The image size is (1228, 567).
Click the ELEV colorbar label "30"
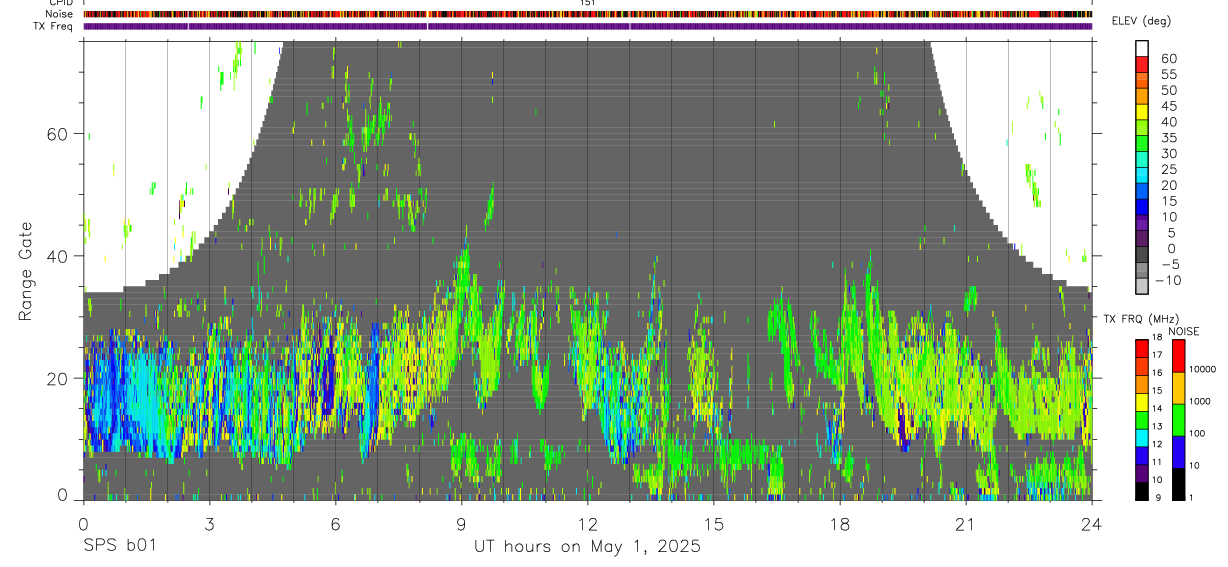1168,154
